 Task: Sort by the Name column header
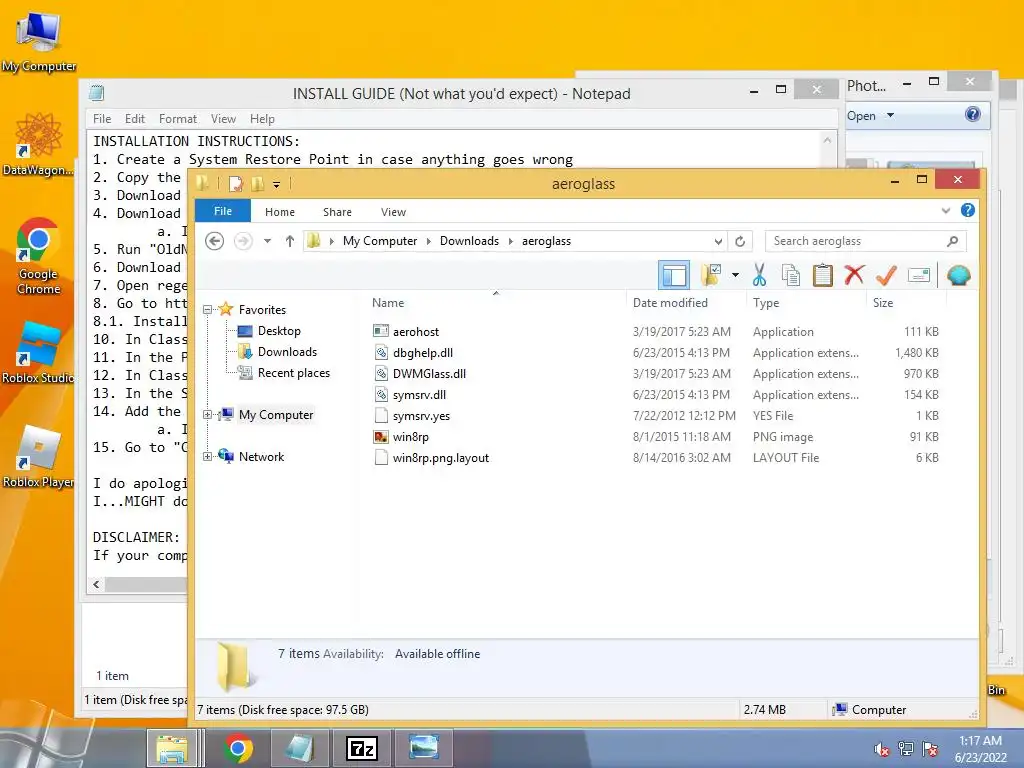[x=496, y=303]
